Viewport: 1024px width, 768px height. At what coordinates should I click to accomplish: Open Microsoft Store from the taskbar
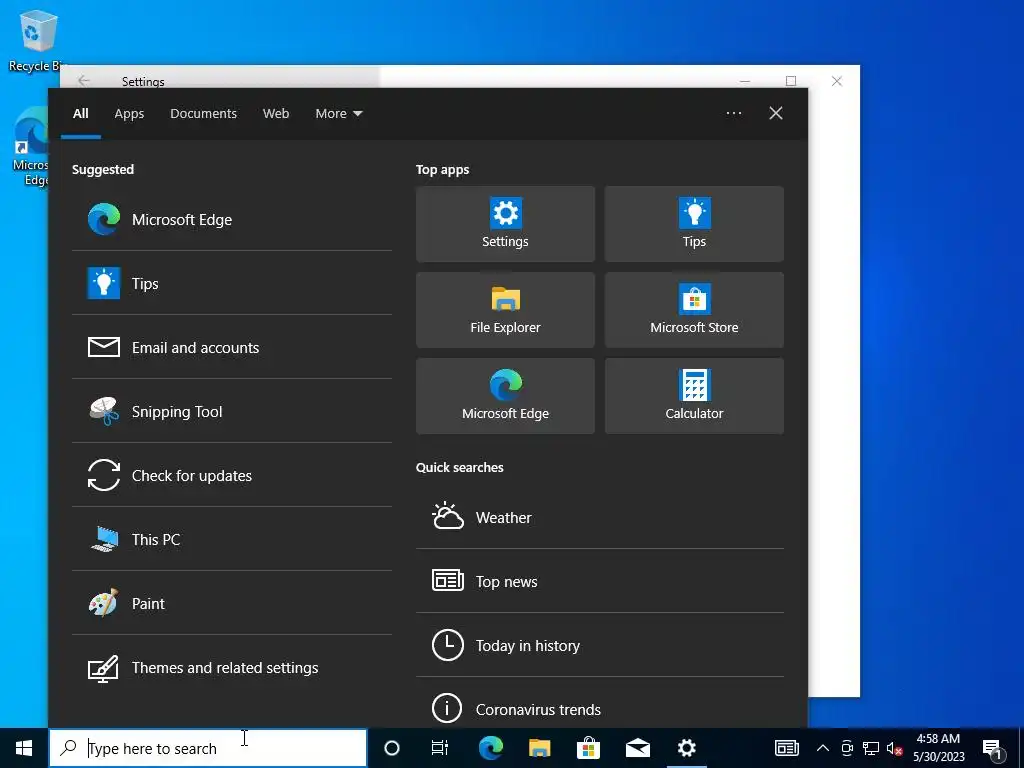coord(588,748)
